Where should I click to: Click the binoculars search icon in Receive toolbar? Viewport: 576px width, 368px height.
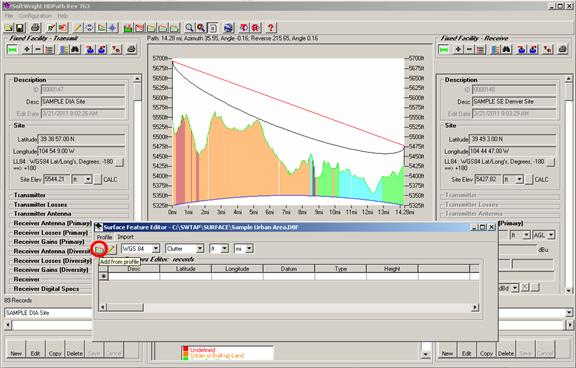(507, 49)
